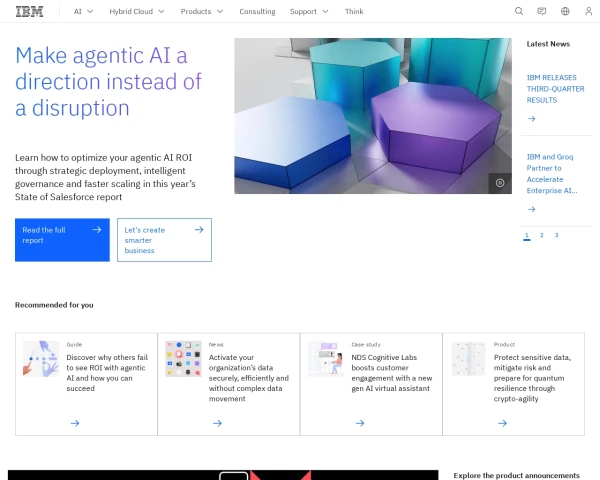Go to Latest News page 3

[x=556, y=235]
